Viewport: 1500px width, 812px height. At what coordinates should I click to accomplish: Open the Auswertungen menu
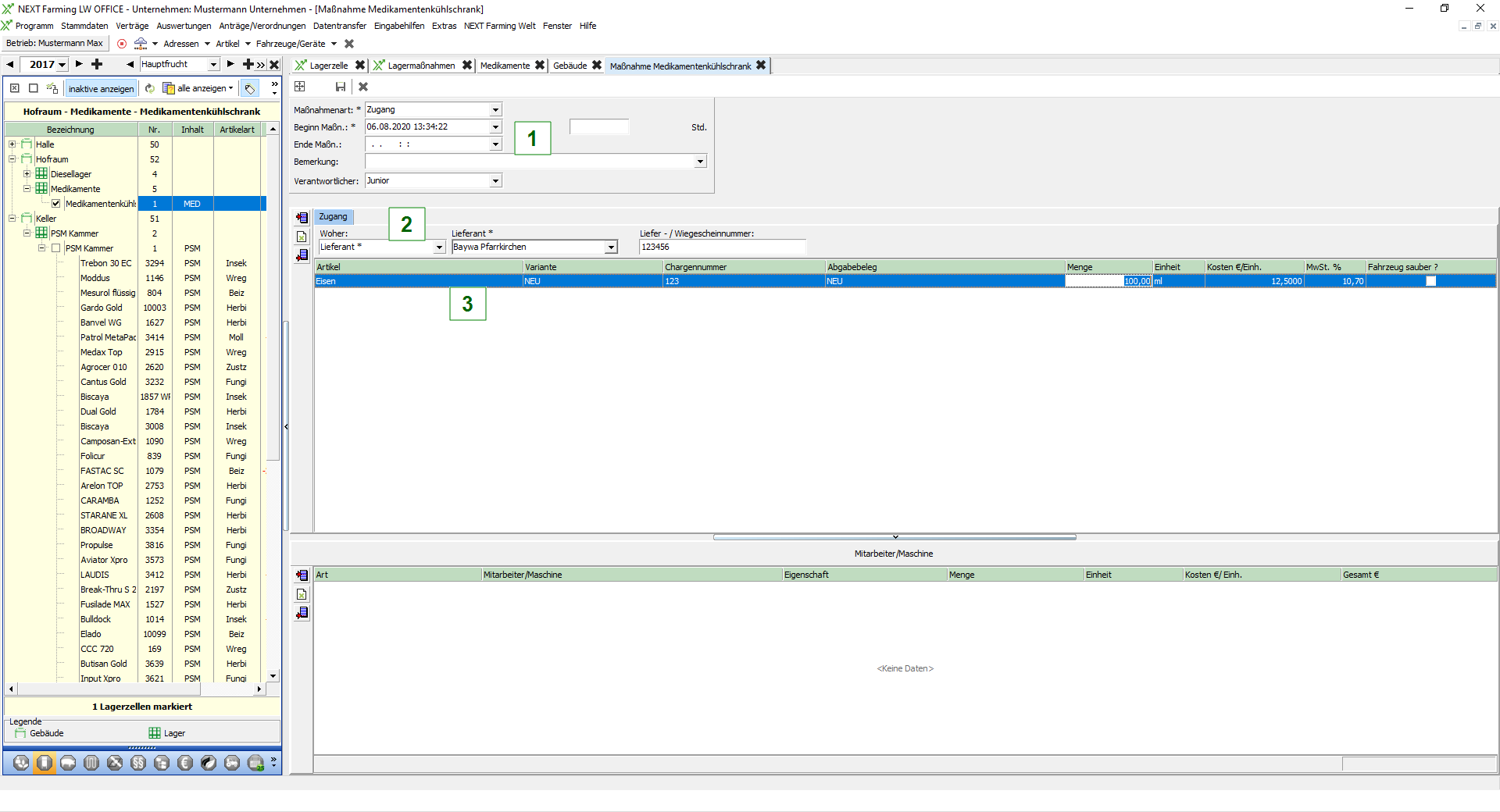[x=184, y=26]
